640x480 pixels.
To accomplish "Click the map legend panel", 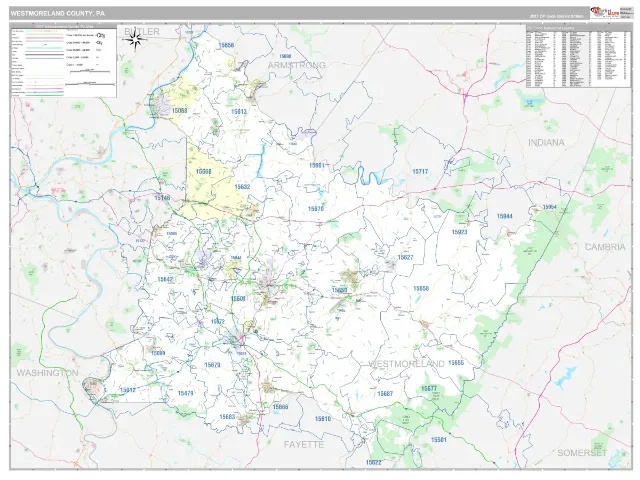I will (63, 61).
